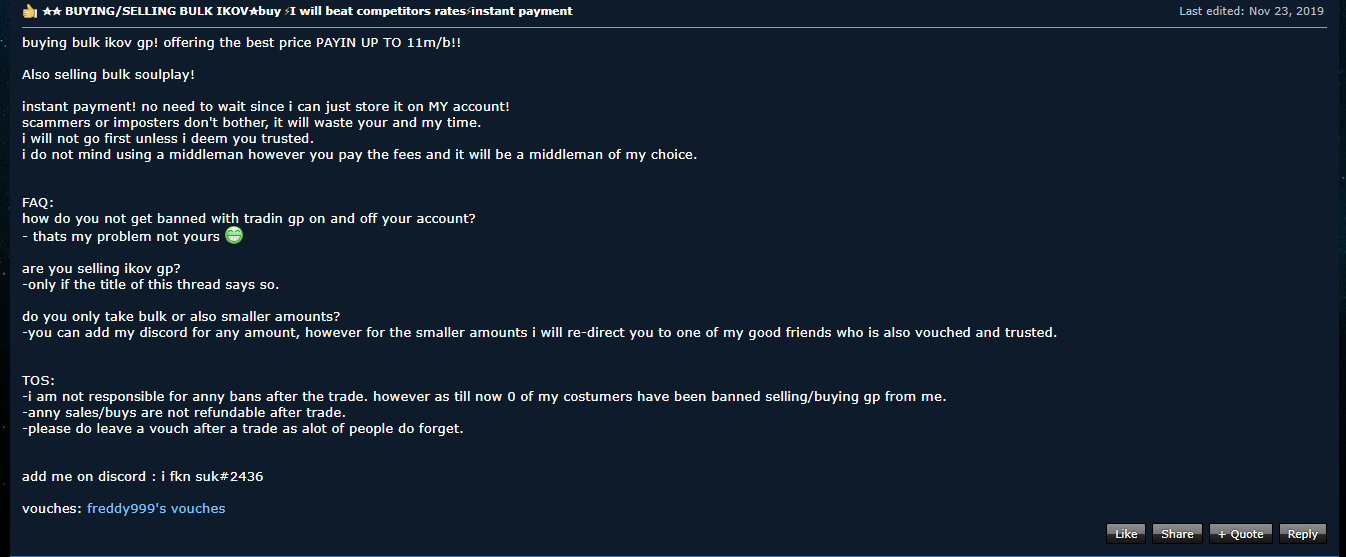Like this post
The width and height of the screenshot is (1346, 557).
click(1126, 534)
